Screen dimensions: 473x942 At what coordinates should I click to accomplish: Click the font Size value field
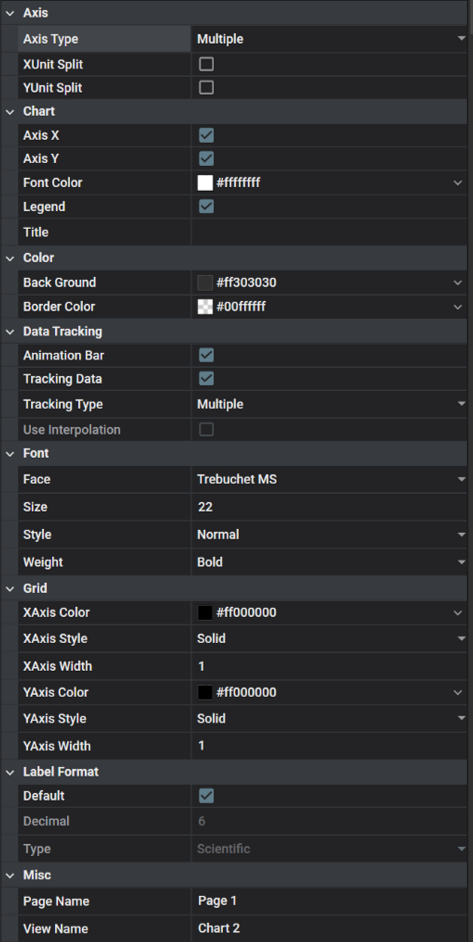coord(329,507)
